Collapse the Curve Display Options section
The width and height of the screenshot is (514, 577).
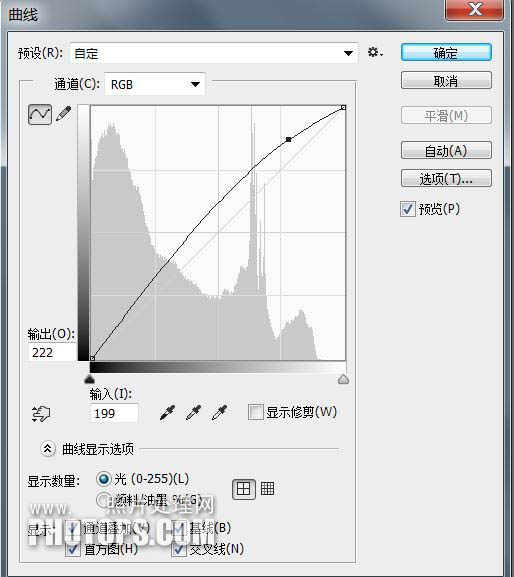[x=47, y=449]
